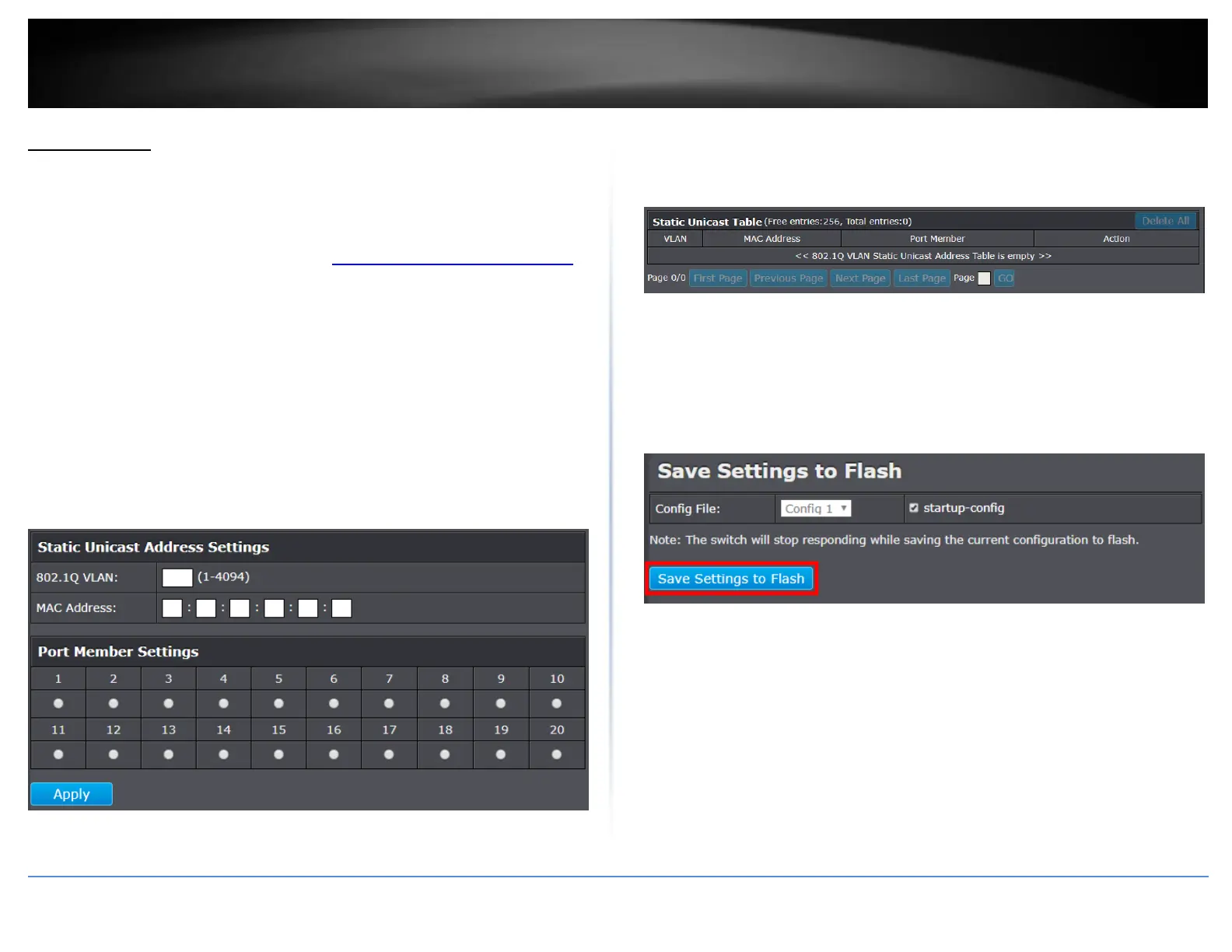Click 'Page 0/0' indicator text
This screenshot has height=952, width=1232.
[667, 278]
